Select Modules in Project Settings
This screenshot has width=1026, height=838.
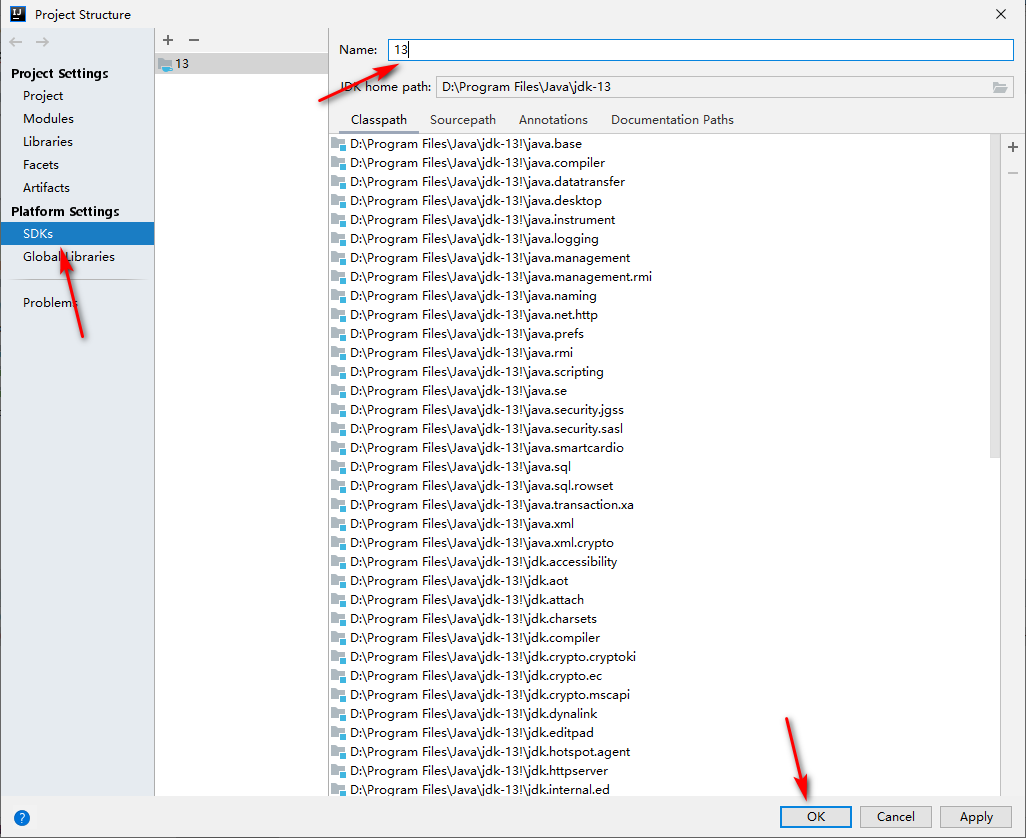pyautogui.click(x=50, y=118)
